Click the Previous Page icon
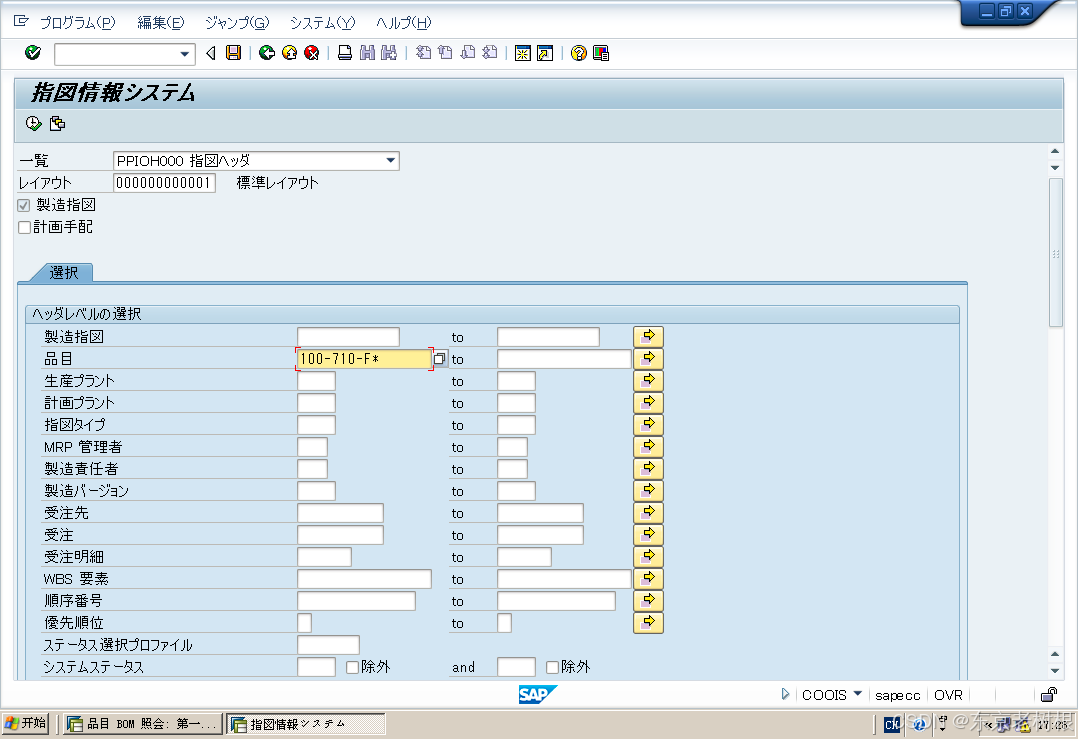The image size is (1078, 739). pos(446,53)
